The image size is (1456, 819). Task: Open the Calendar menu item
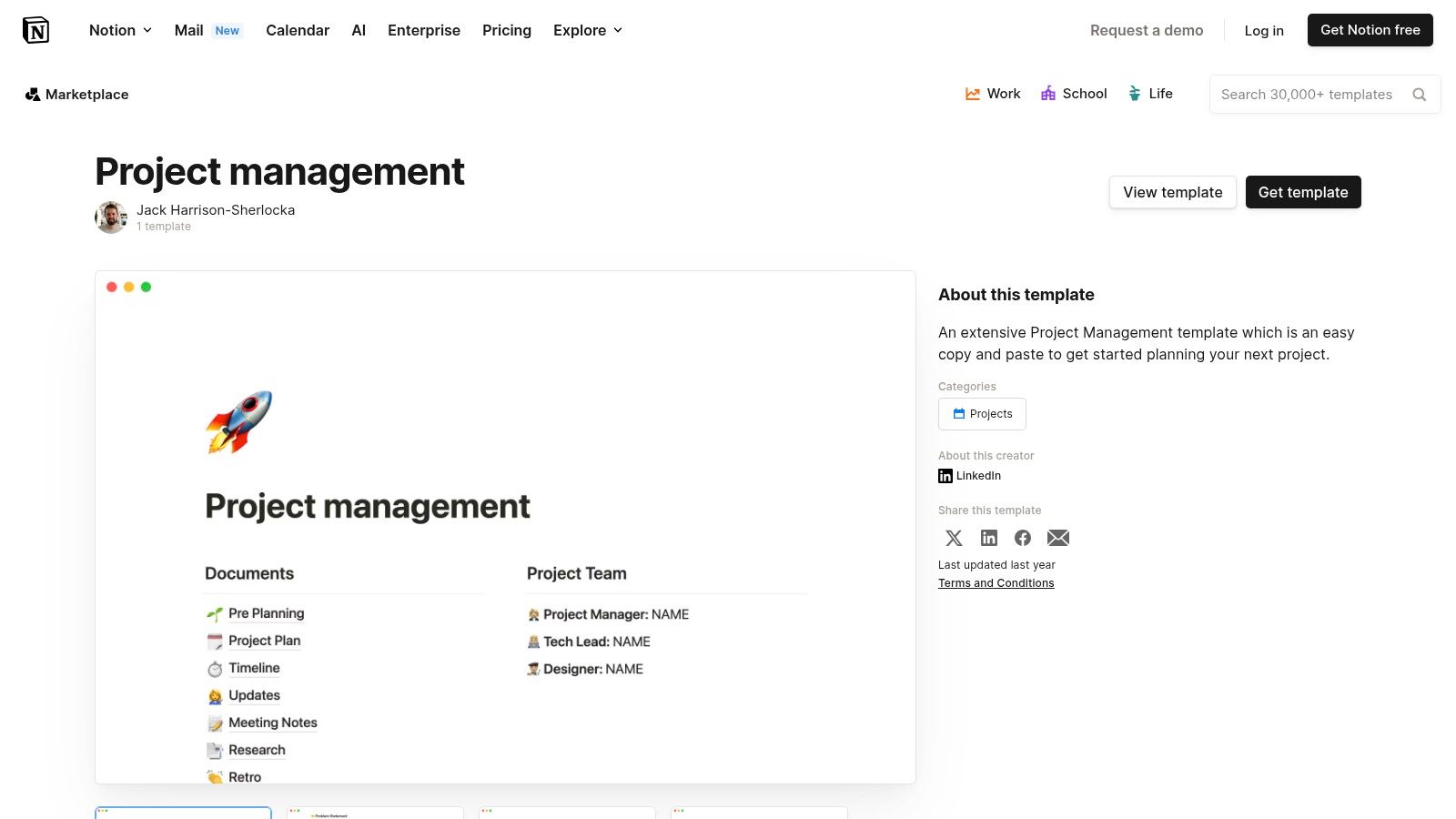298,30
